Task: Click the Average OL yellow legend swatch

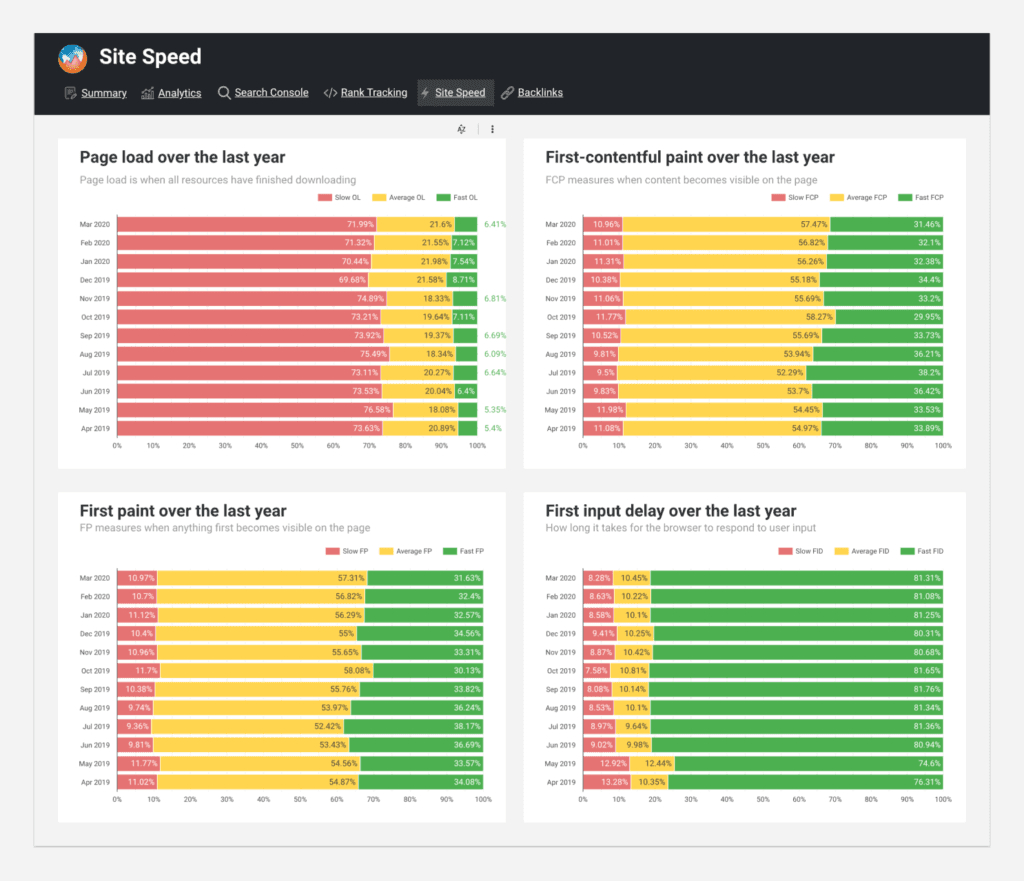Action: [x=379, y=198]
